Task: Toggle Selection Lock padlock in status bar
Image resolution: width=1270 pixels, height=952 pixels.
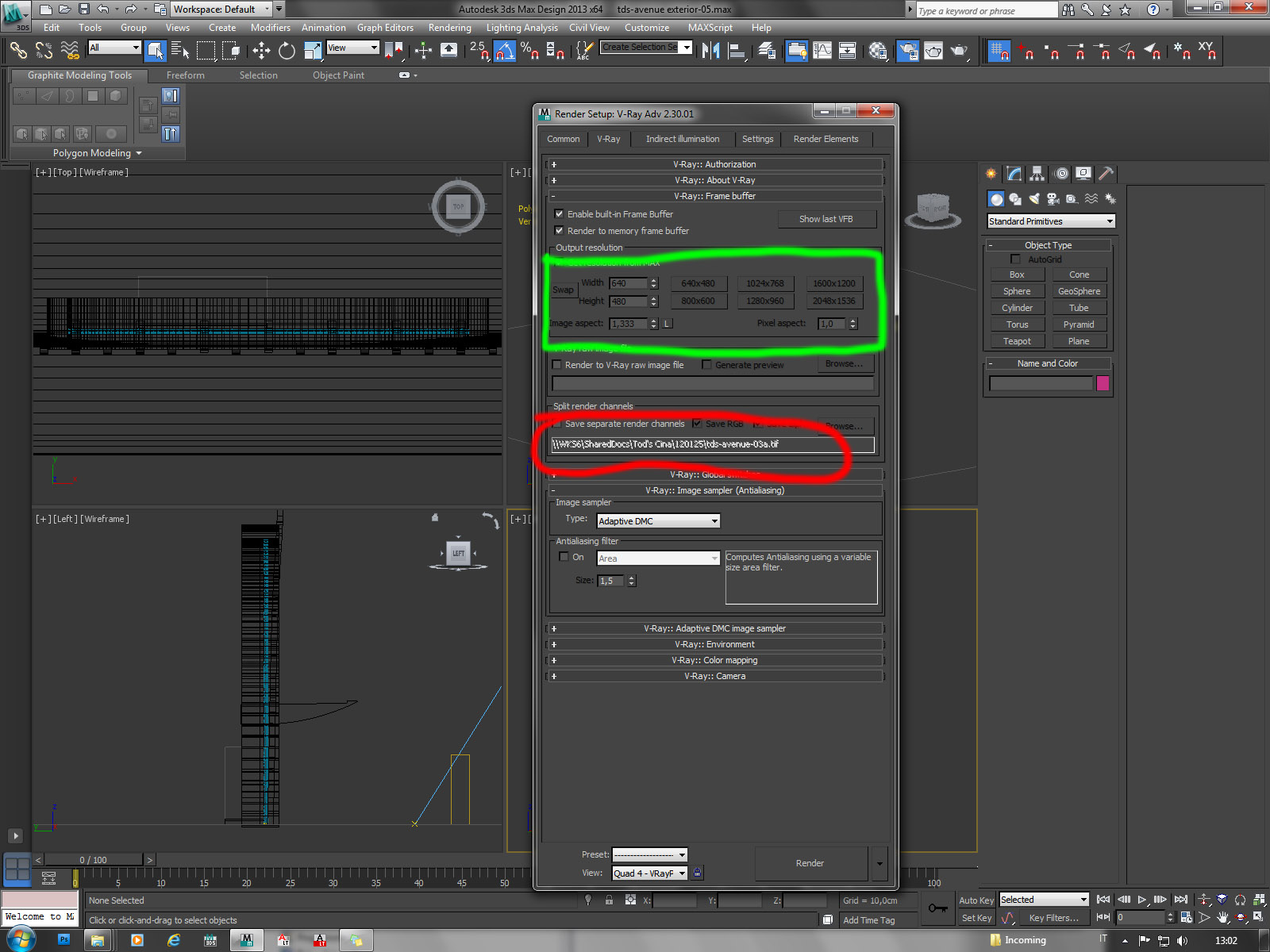Action: pos(609,900)
